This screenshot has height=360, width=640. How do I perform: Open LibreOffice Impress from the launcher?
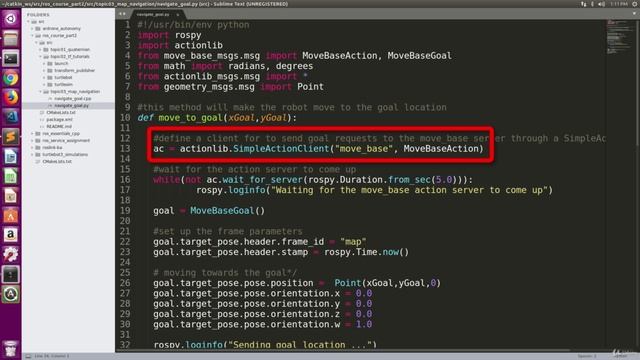point(11,196)
